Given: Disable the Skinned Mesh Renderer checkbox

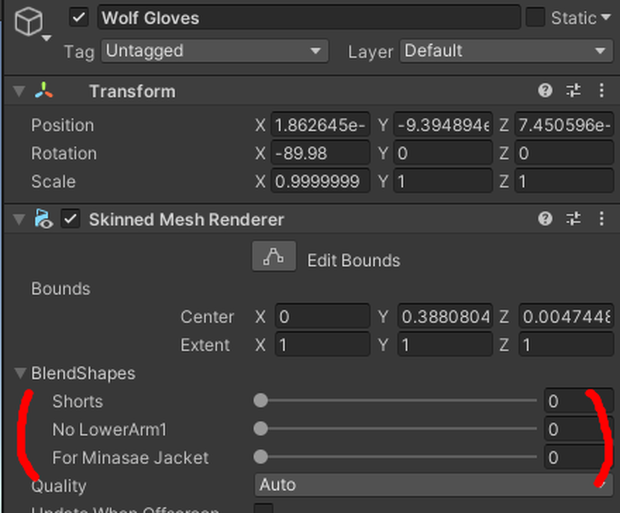Looking at the screenshot, I should click(x=70, y=219).
